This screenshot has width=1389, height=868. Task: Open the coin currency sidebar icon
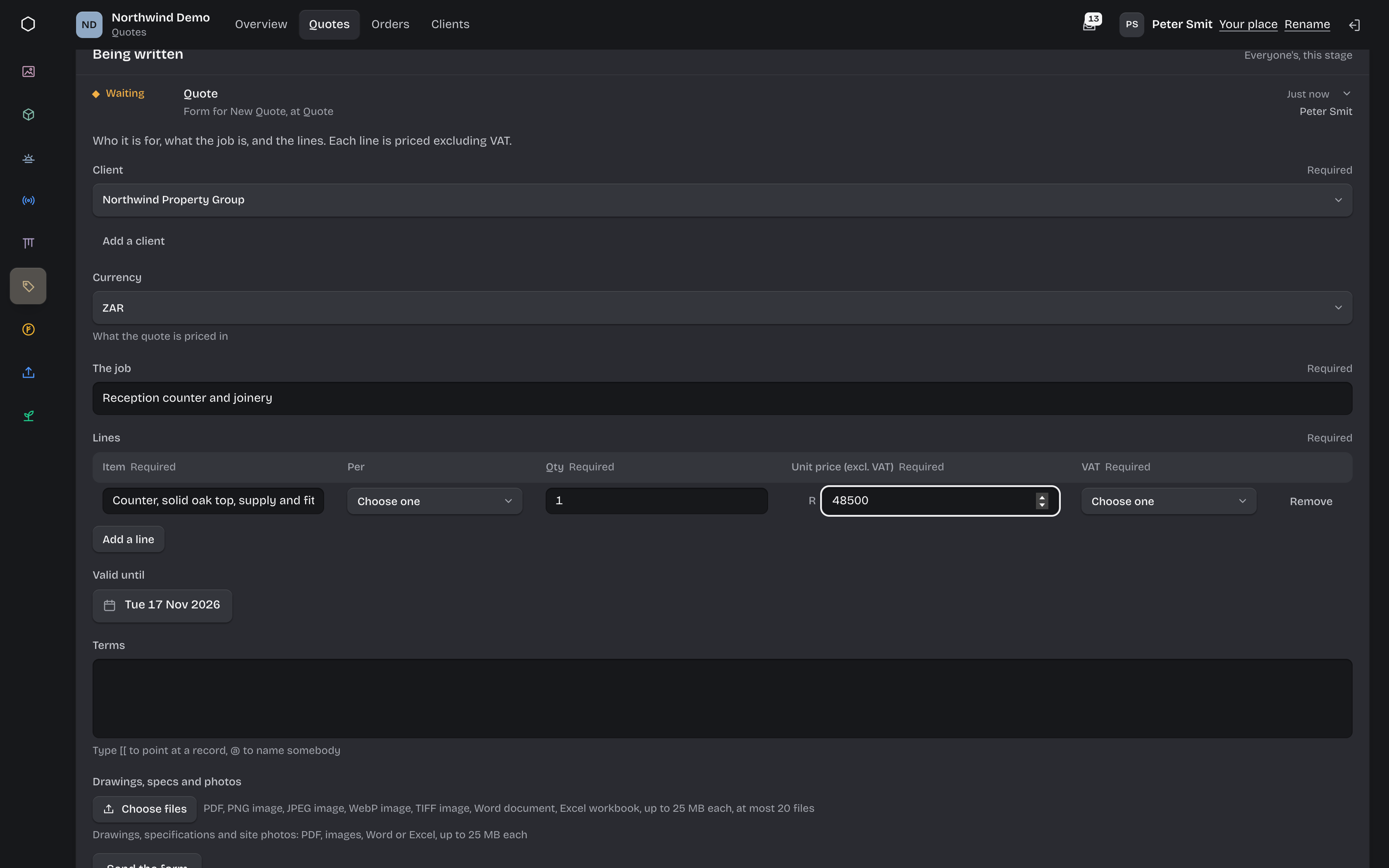tap(28, 329)
